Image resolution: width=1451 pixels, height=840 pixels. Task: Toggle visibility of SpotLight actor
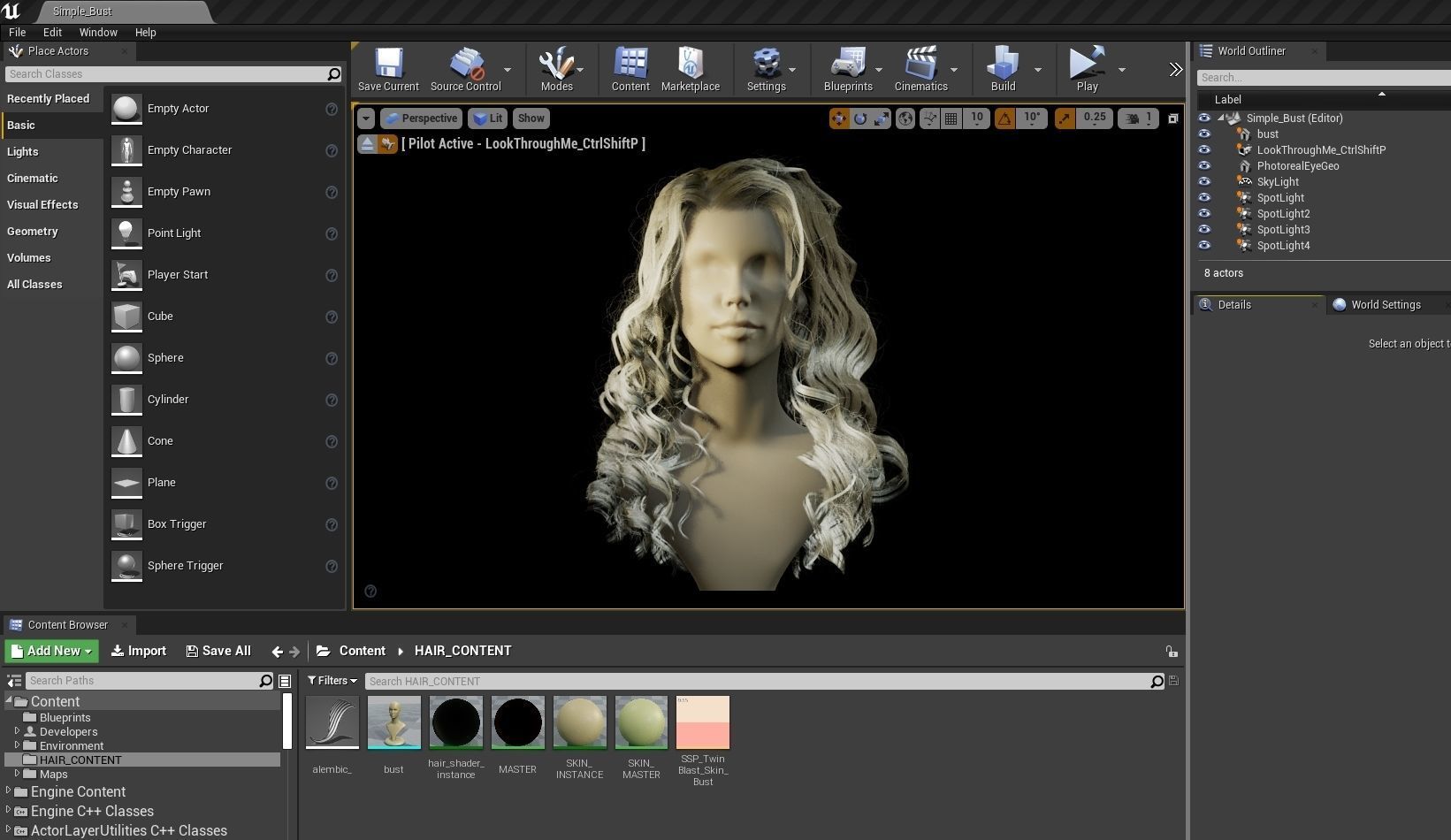(x=1204, y=198)
